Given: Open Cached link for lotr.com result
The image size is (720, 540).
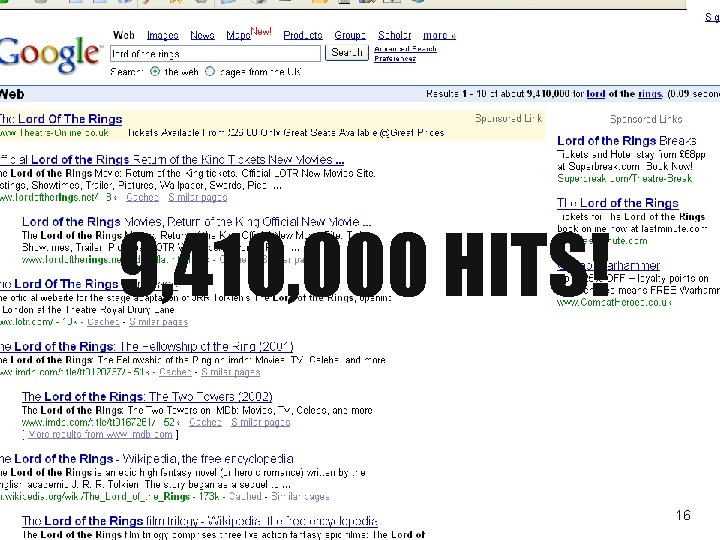Looking at the screenshot, I should pos(103,322).
